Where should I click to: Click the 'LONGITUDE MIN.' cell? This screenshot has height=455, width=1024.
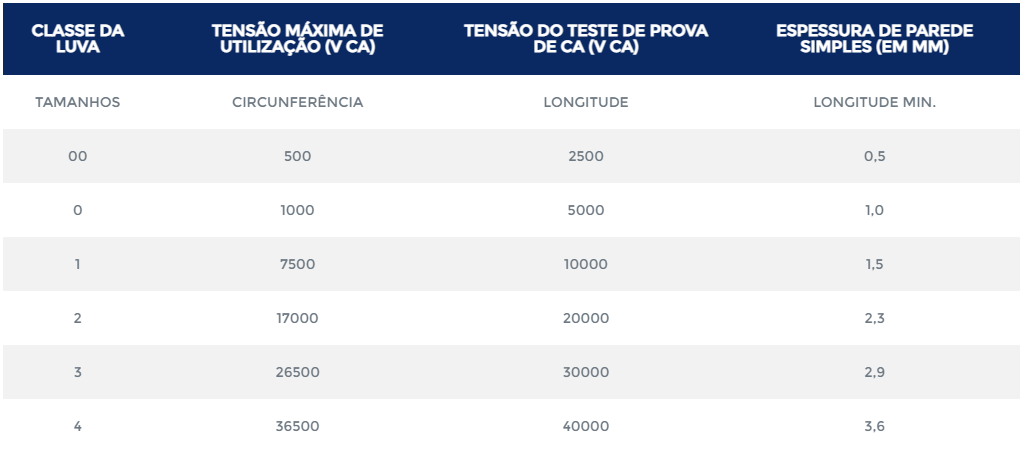[875, 102]
